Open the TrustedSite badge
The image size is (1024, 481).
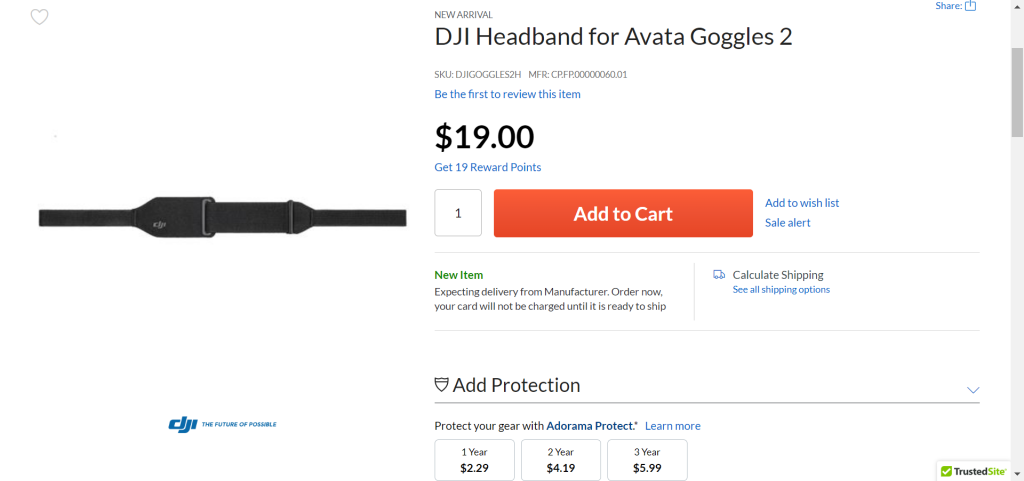pyautogui.click(x=974, y=470)
